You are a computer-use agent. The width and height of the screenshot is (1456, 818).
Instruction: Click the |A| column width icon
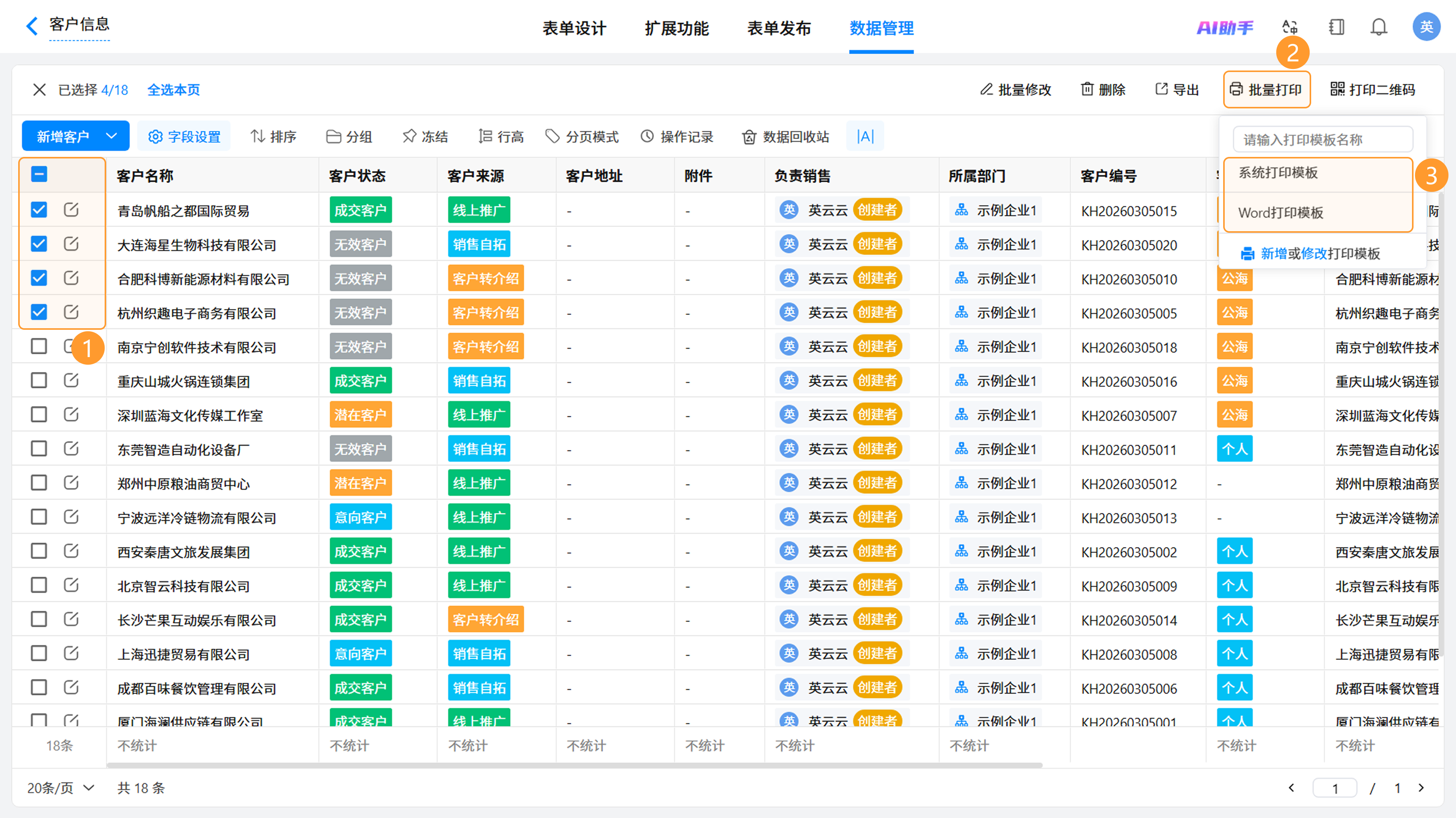click(865, 137)
